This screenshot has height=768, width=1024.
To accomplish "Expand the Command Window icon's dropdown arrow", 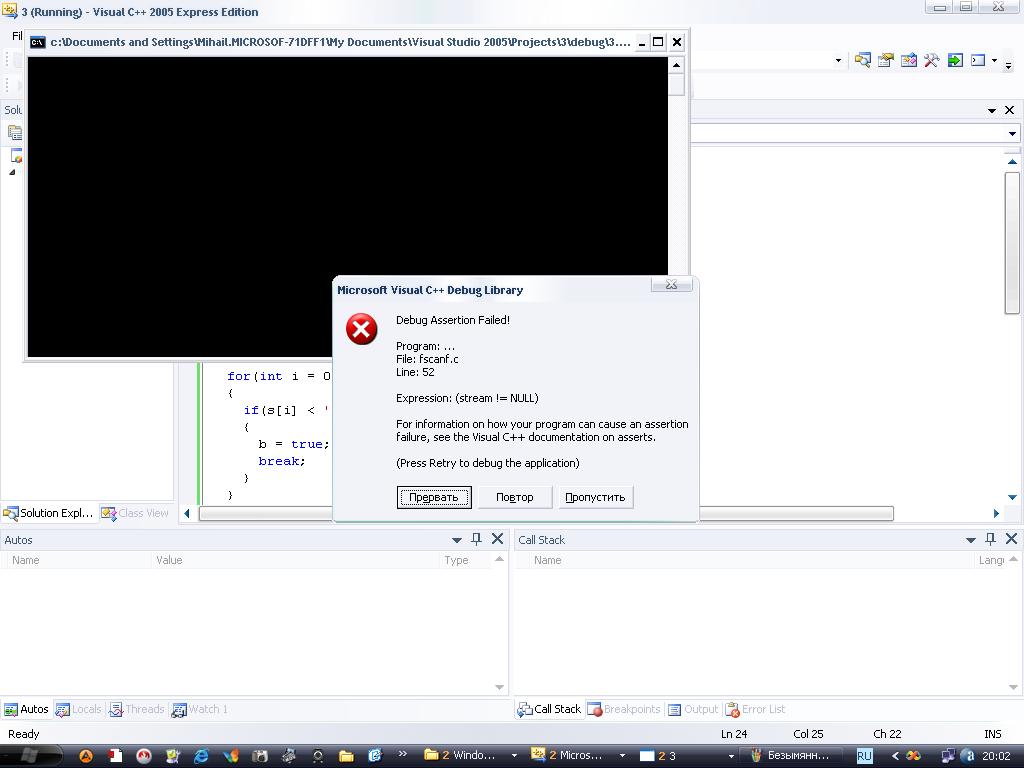I will coord(994,61).
